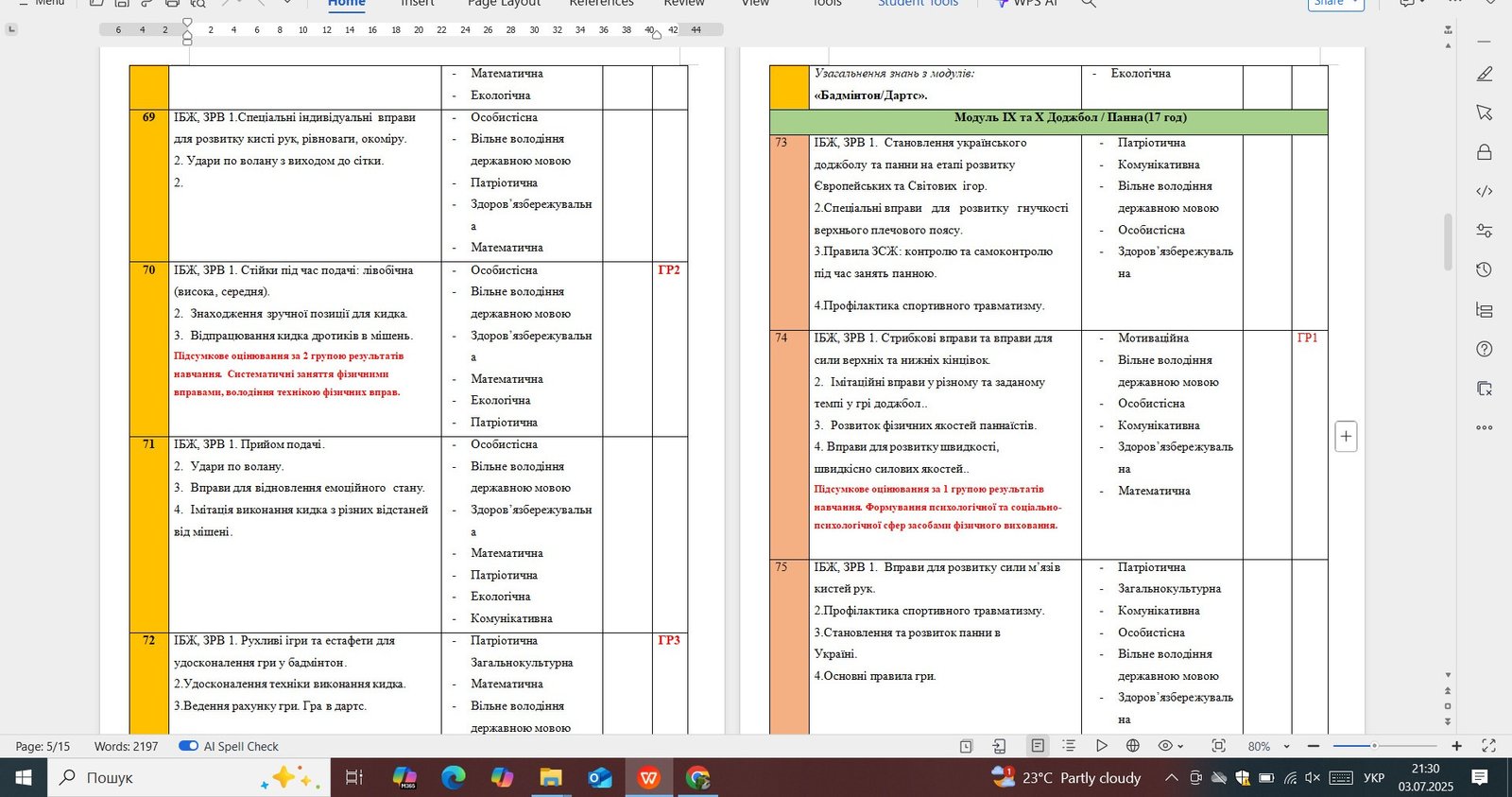Zoom out with the minus button

pyautogui.click(x=1313, y=746)
